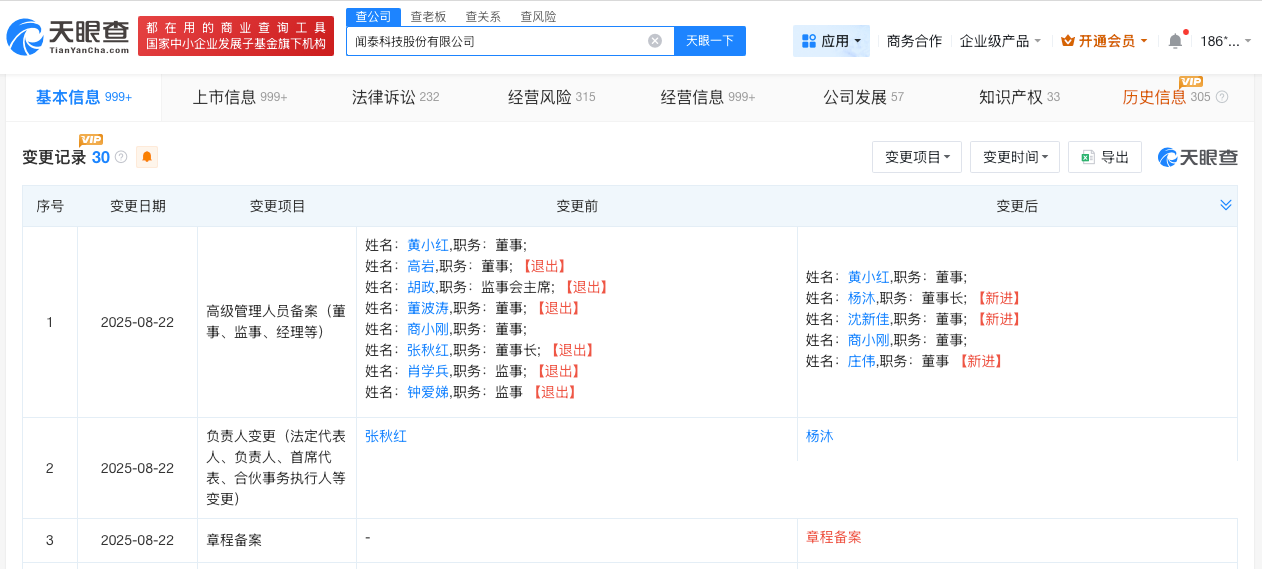Open 高岩 in the 变更前 column

421,266
